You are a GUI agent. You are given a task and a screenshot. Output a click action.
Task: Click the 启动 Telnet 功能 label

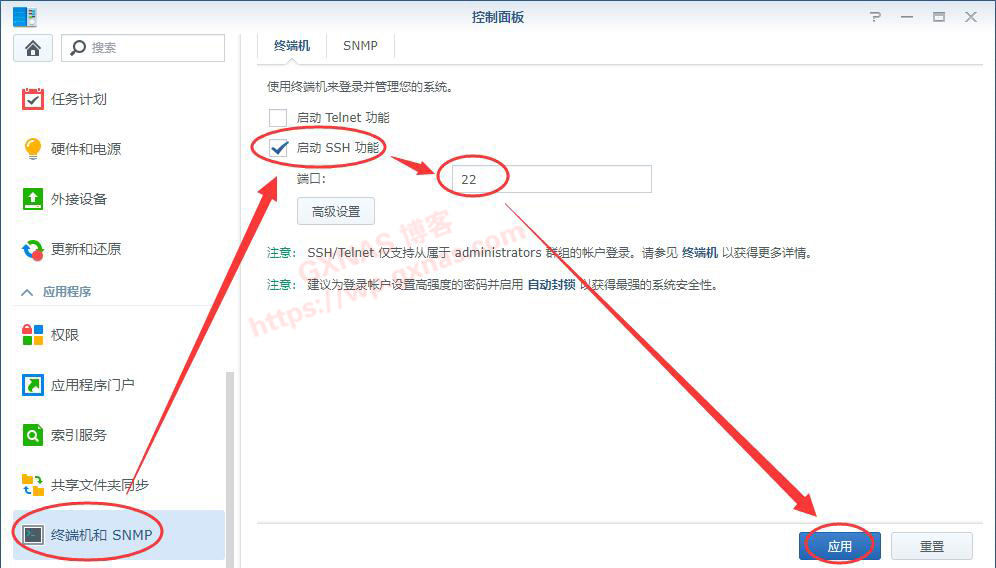coord(343,118)
